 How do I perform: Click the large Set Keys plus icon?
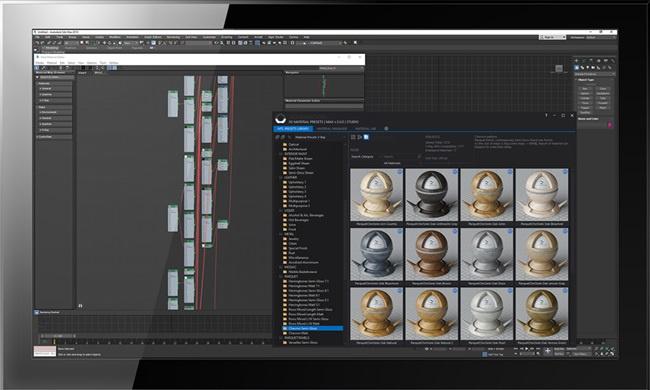[547, 351]
